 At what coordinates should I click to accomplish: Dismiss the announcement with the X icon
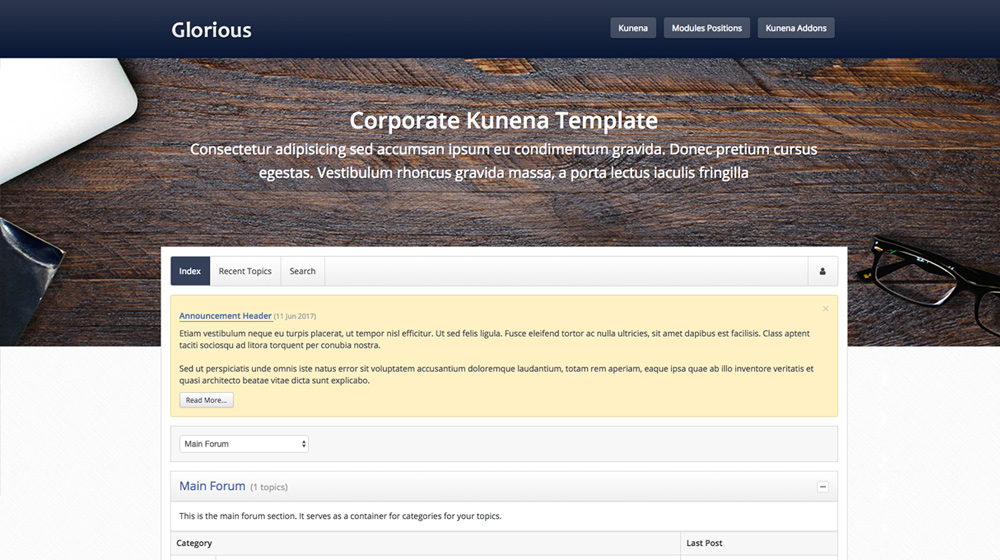825,309
